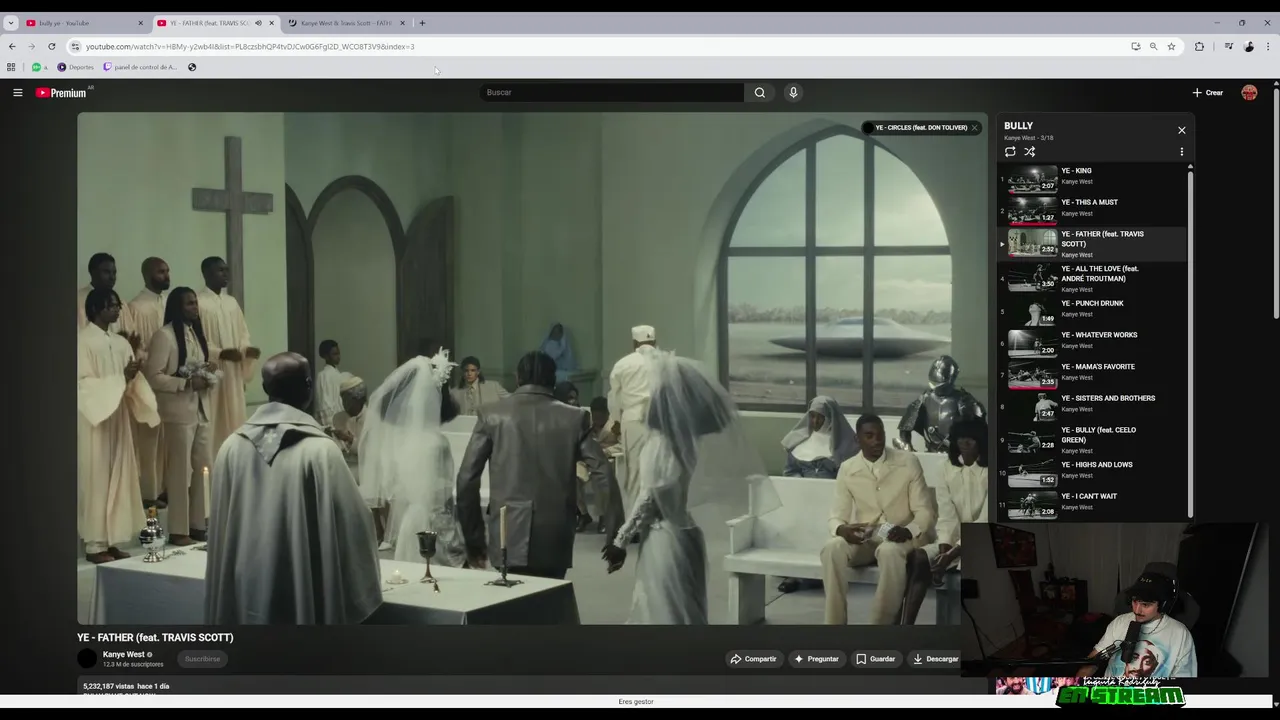Open the apps grid in bookmarks bar
This screenshot has height=720, width=1280.
pos(11,67)
